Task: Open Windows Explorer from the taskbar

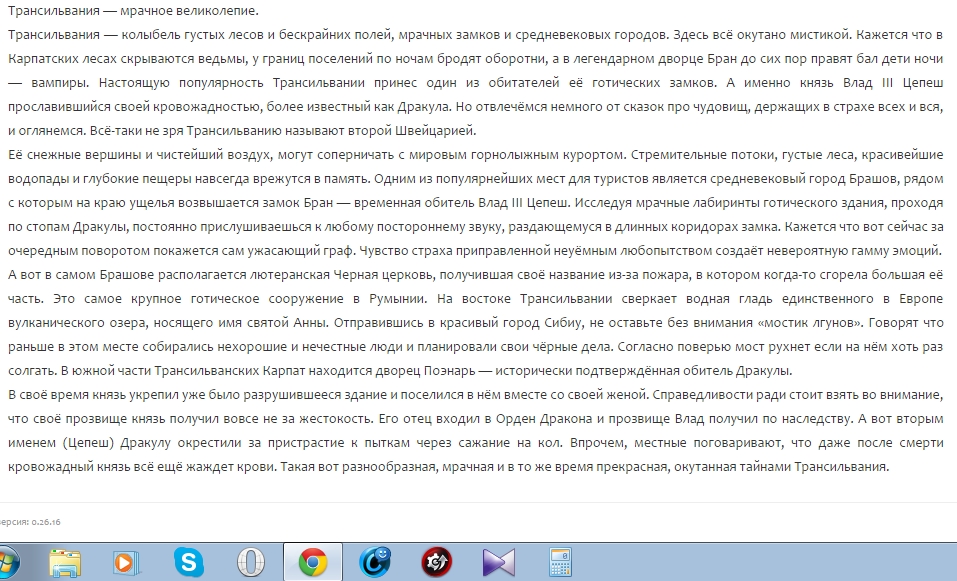Action: point(65,561)
